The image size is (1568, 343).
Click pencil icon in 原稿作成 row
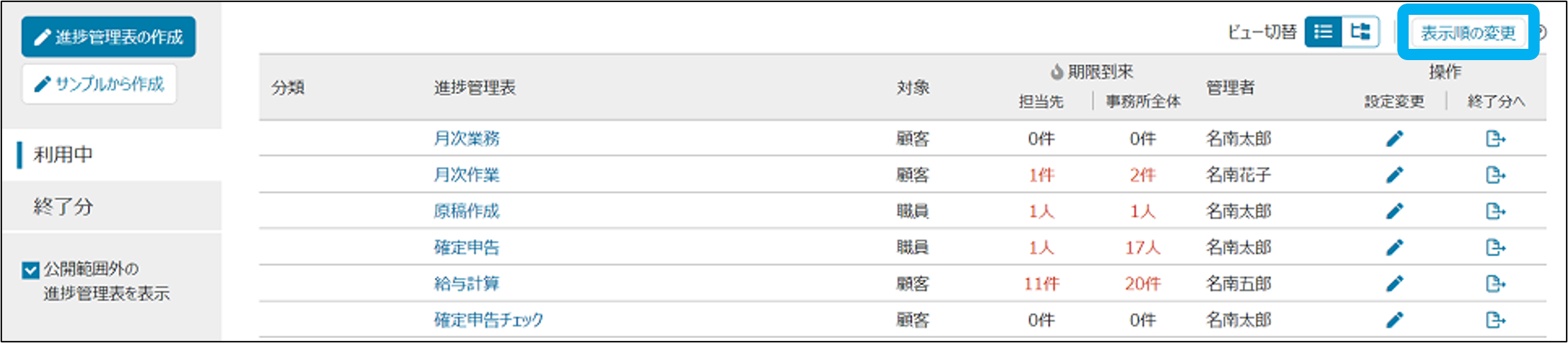coord(1394,211)
